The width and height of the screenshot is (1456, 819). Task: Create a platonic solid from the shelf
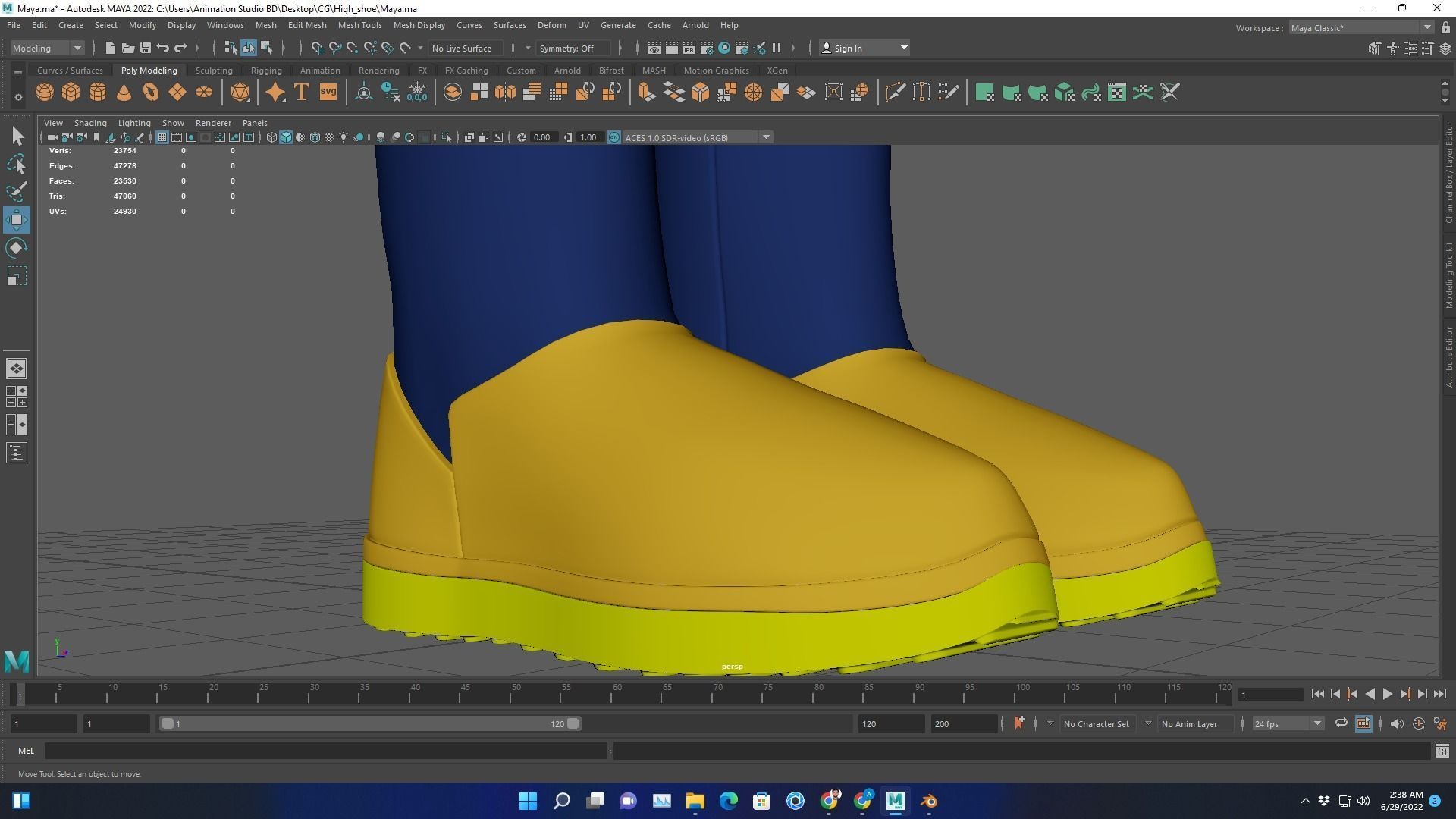pyautogui.click(x=240, y=93)
